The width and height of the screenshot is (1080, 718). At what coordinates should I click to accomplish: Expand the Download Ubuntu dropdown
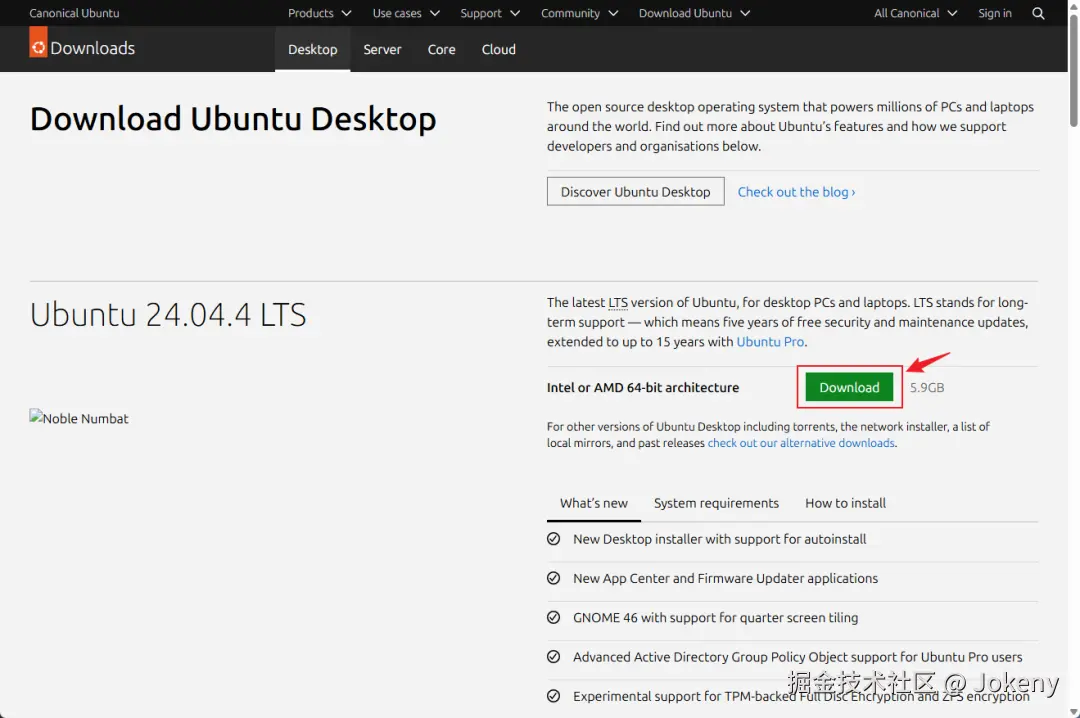pos(694,13)
